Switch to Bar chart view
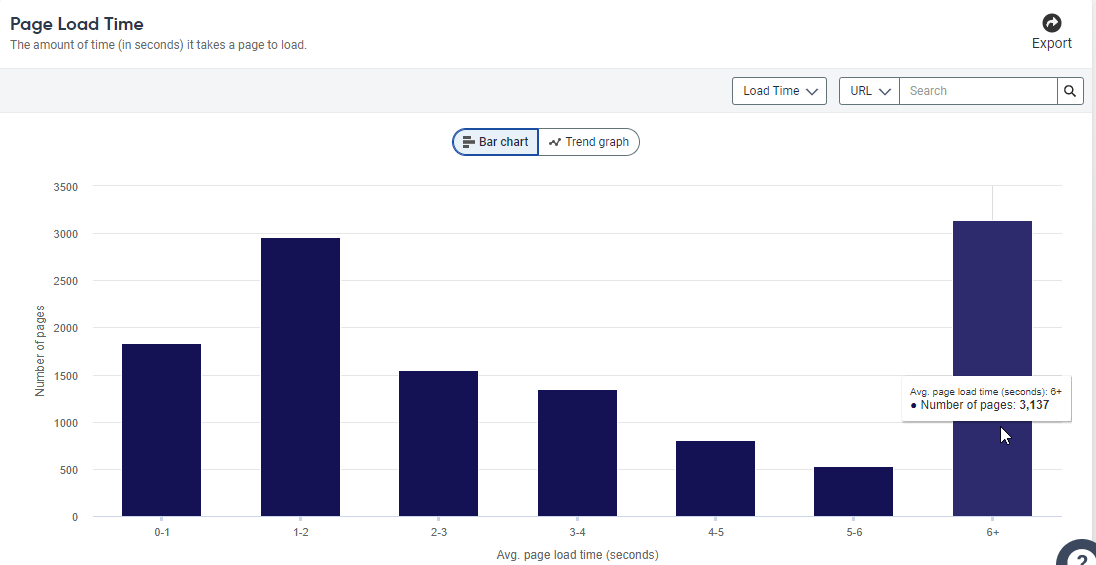This screenshot has width=1096, height=565. [x=496, y=142]
